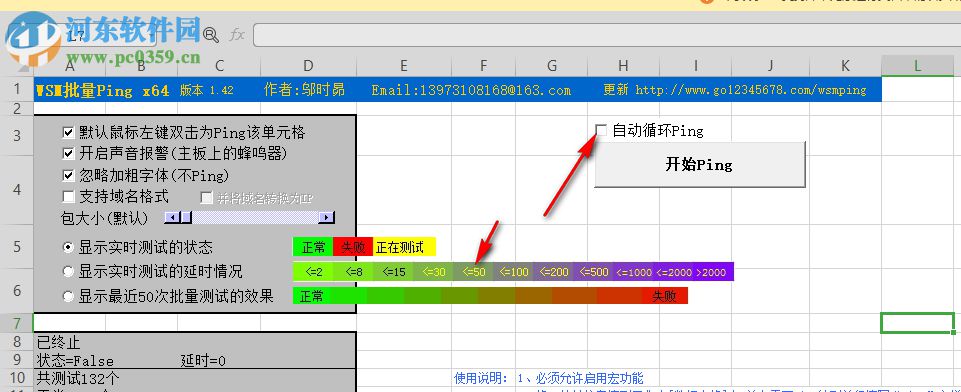Click the 版本 1.42 text

(207, 90)
